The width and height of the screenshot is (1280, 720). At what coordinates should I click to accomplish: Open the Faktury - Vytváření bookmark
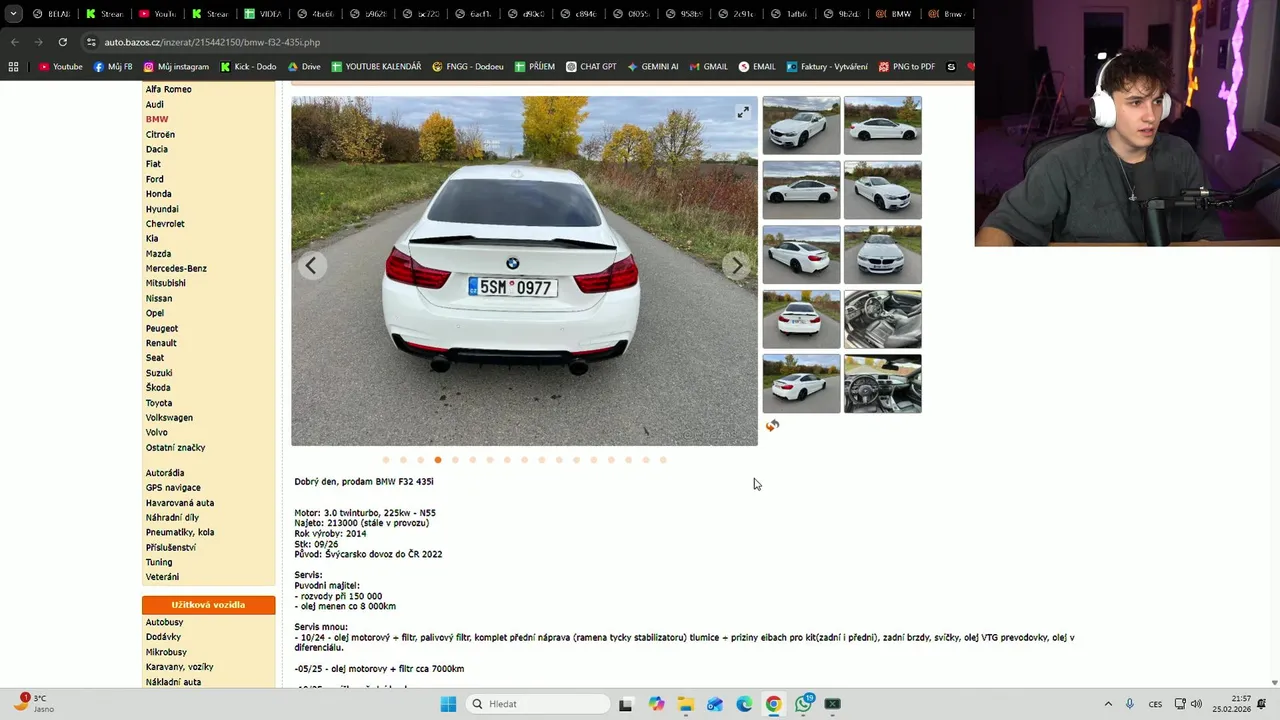point(827,67)
